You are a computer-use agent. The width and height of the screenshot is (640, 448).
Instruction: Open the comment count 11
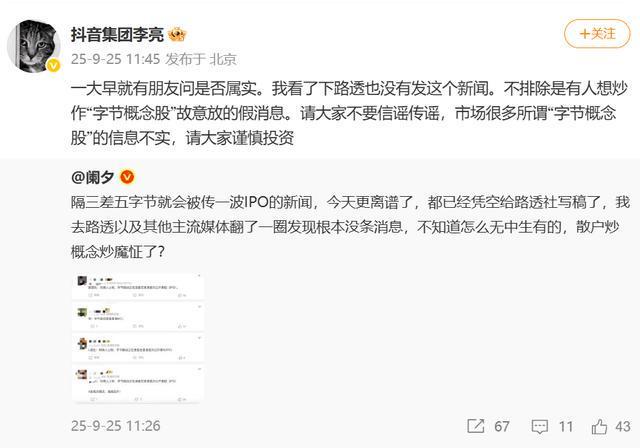pyautogui.click(x=566, y=426)
